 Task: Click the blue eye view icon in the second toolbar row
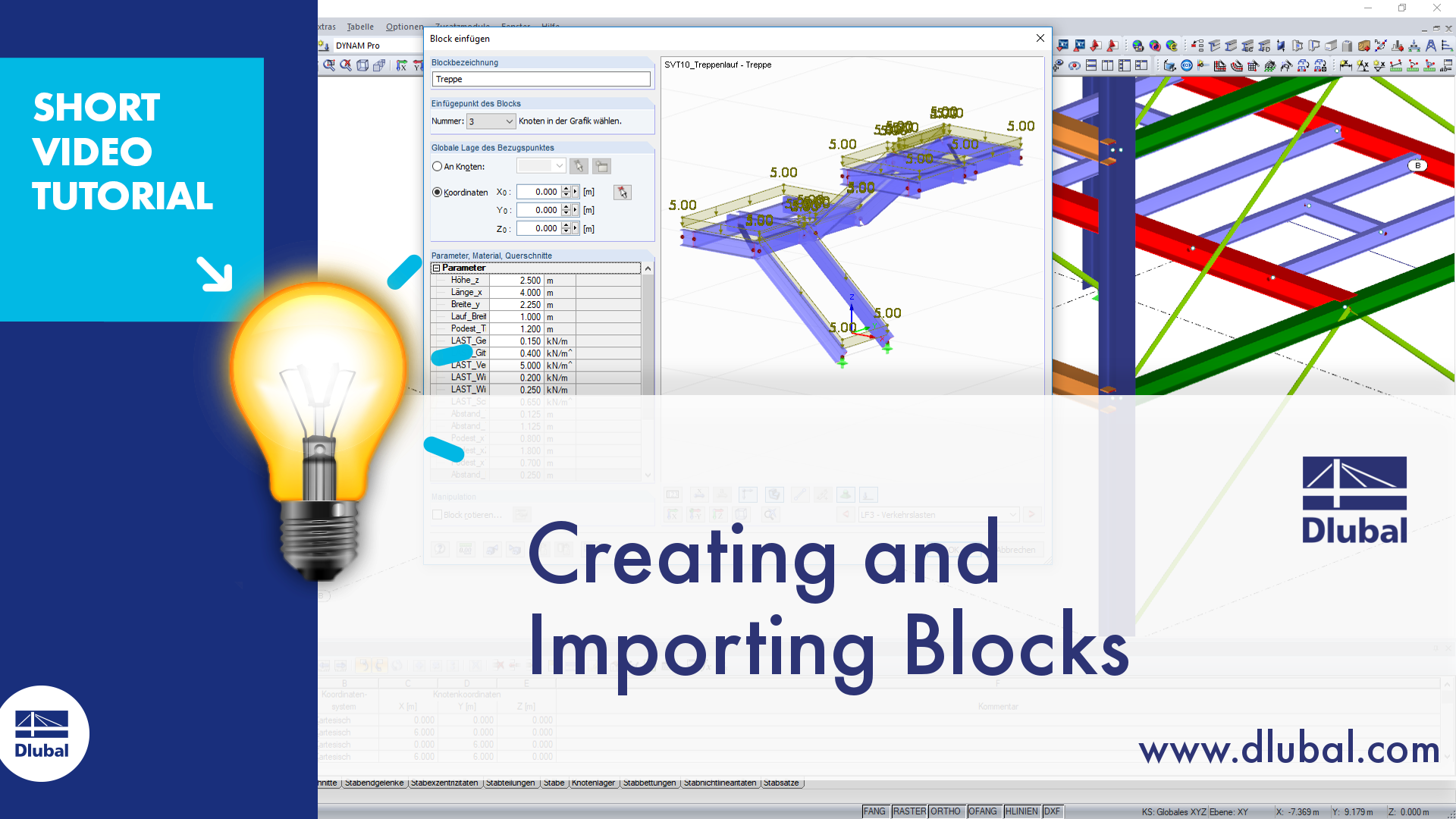[x=1187, y=66]
